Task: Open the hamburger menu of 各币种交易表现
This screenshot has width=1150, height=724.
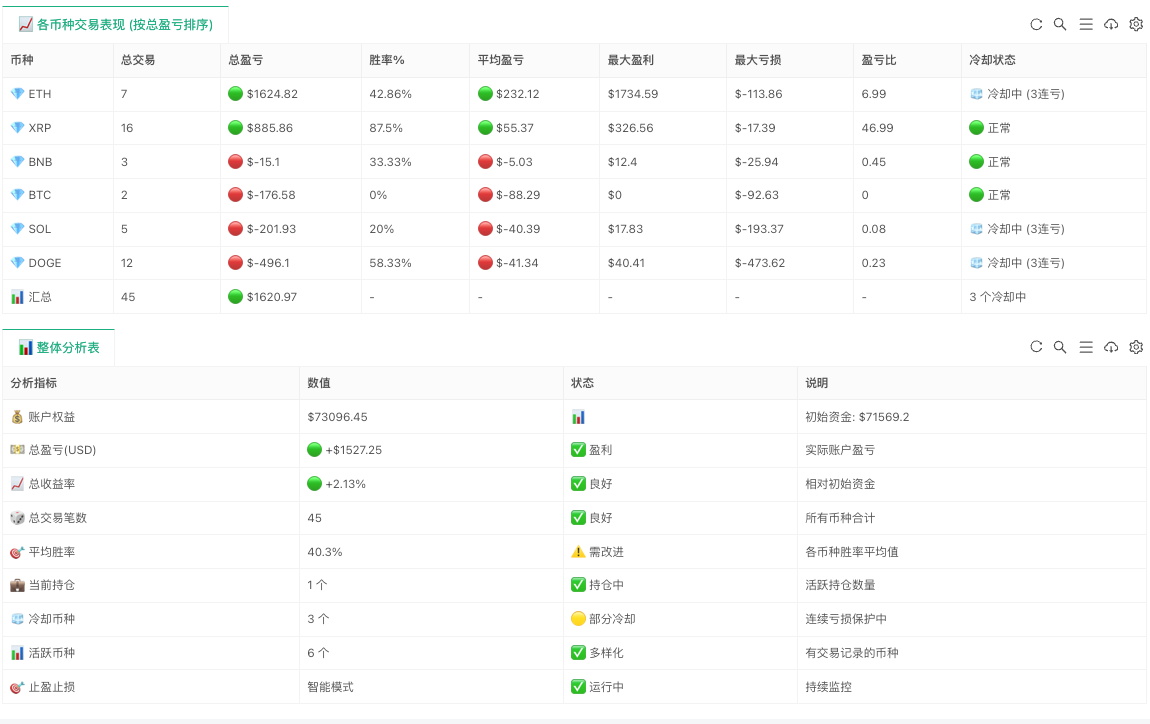Action: [x=1086, y=24]
